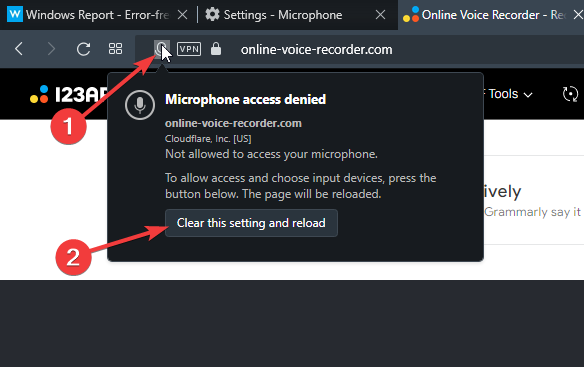
Task: Toggle the VPN badge in address bar
Action: click(x=189, y=49)
